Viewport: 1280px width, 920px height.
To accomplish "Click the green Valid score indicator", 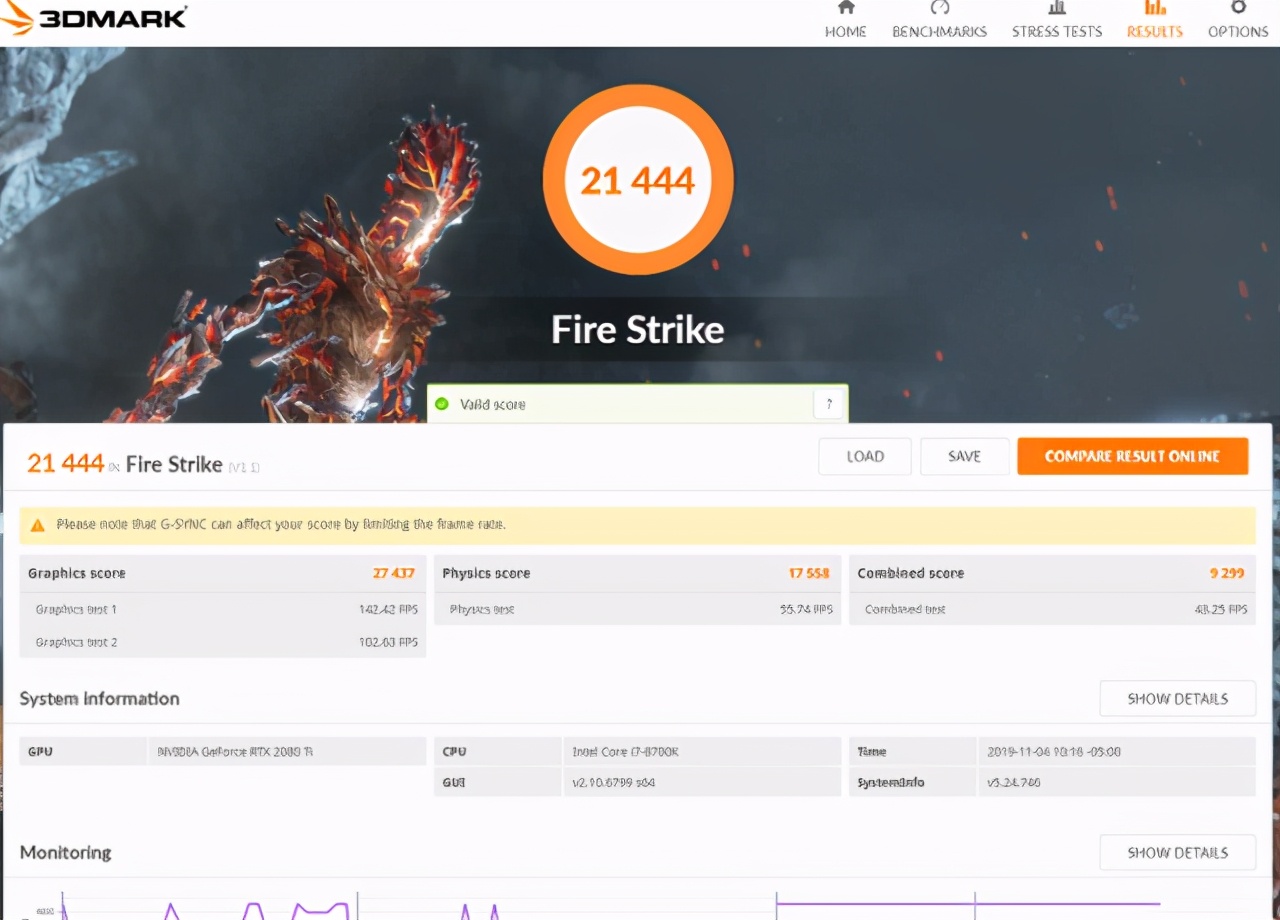I will [x=441, y=404].
